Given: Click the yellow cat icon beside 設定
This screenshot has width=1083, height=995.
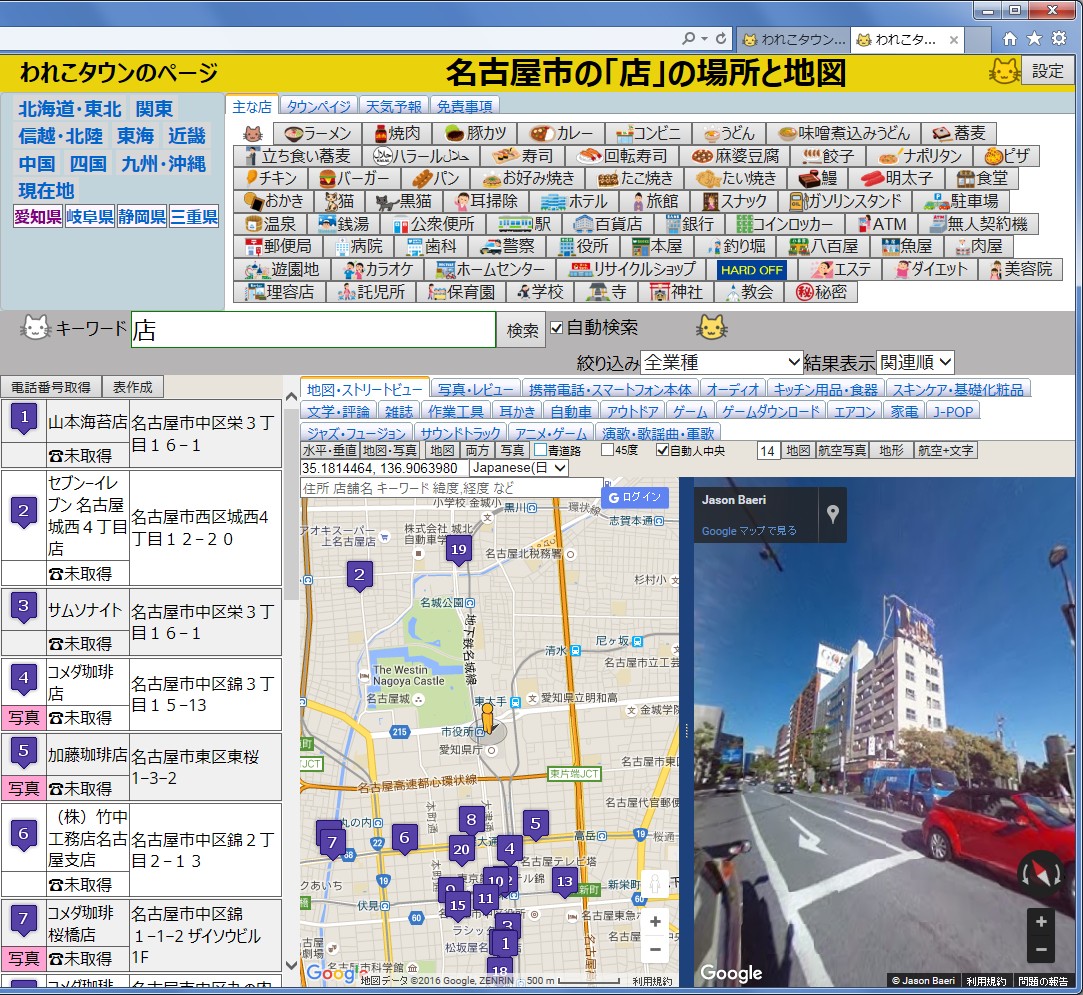Looking at the screenshot, I should click(x=1004, y=71).
